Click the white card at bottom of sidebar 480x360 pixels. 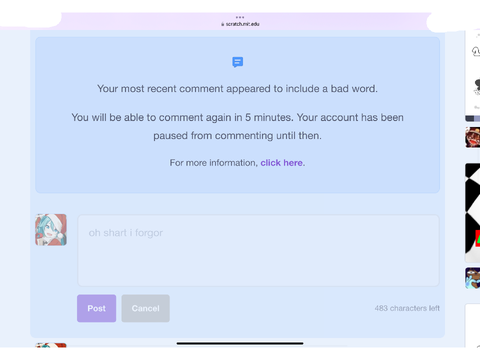click(x=473, y=326)
